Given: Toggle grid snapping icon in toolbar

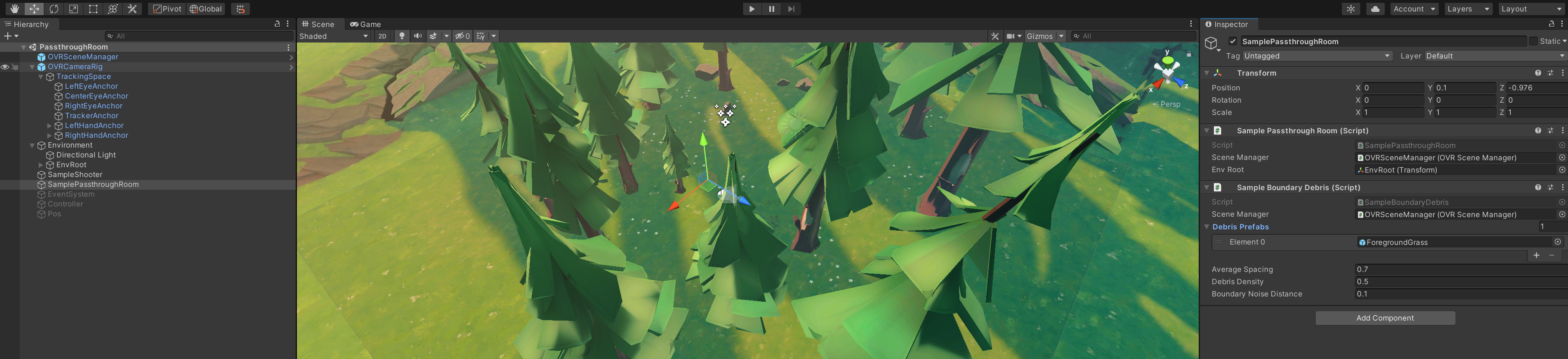Looking at the screenshot, I should [240, 9].
